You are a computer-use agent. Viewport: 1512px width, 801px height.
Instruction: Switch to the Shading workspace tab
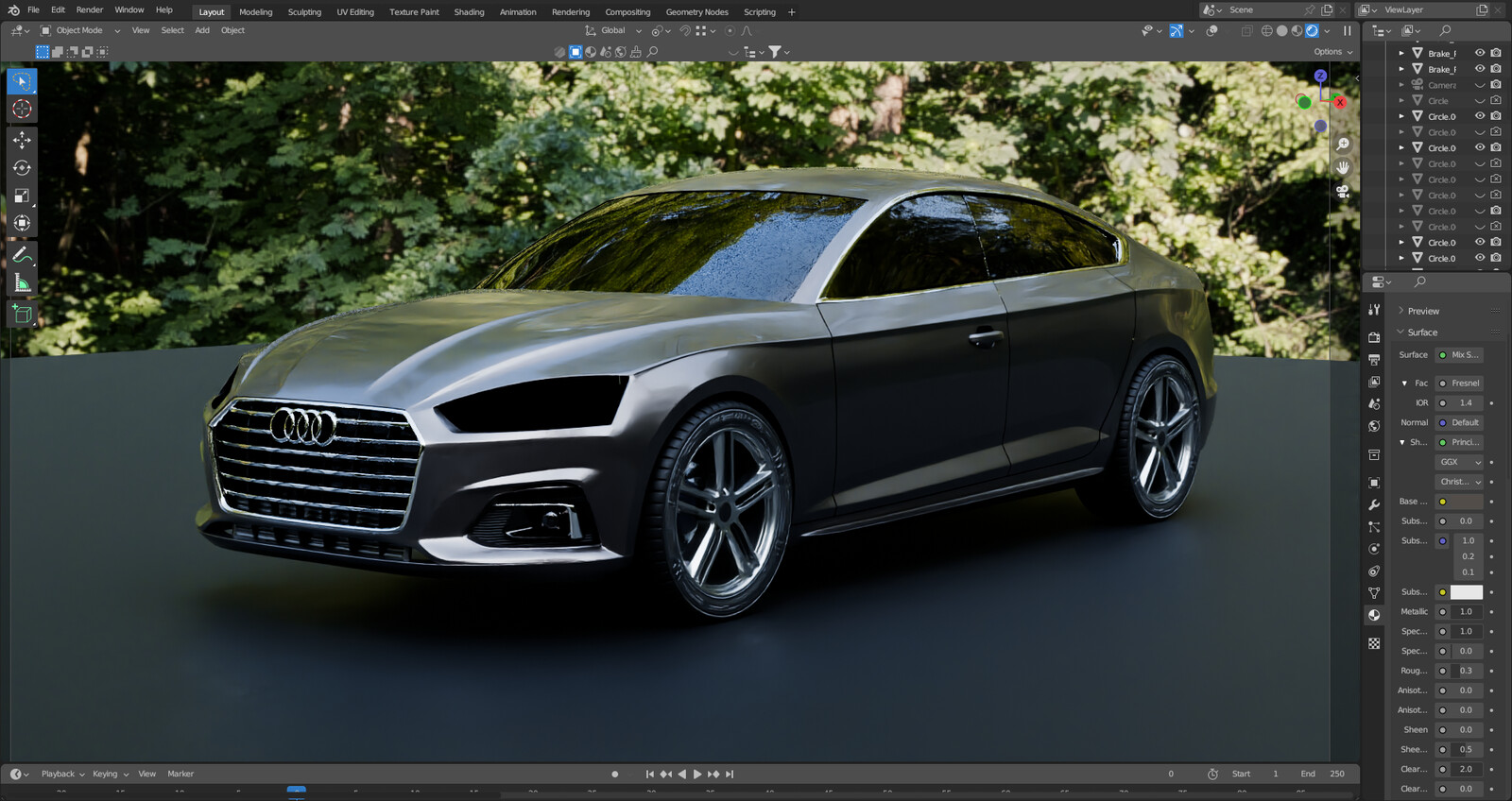469,12
